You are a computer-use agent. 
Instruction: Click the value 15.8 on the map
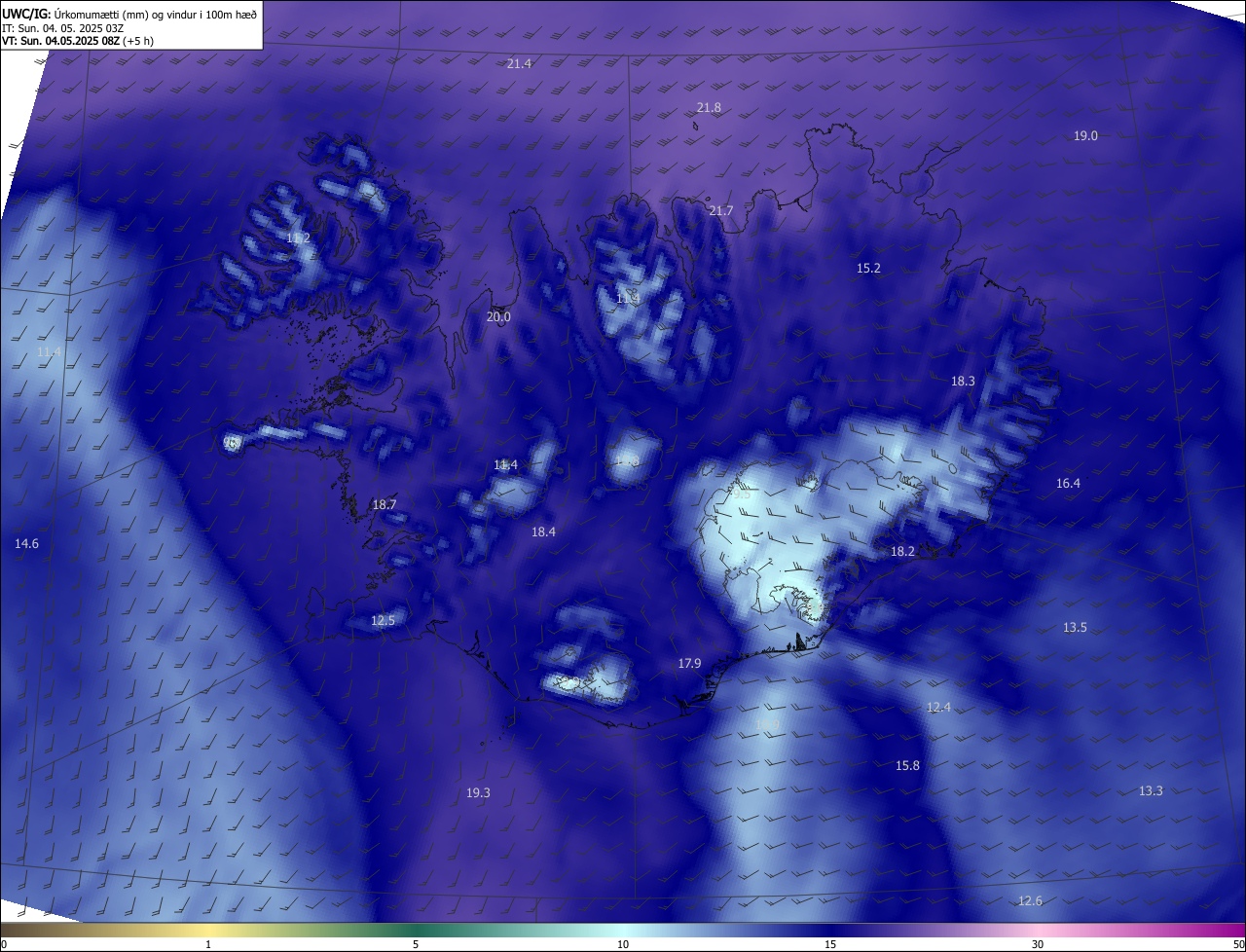[907, 765]
